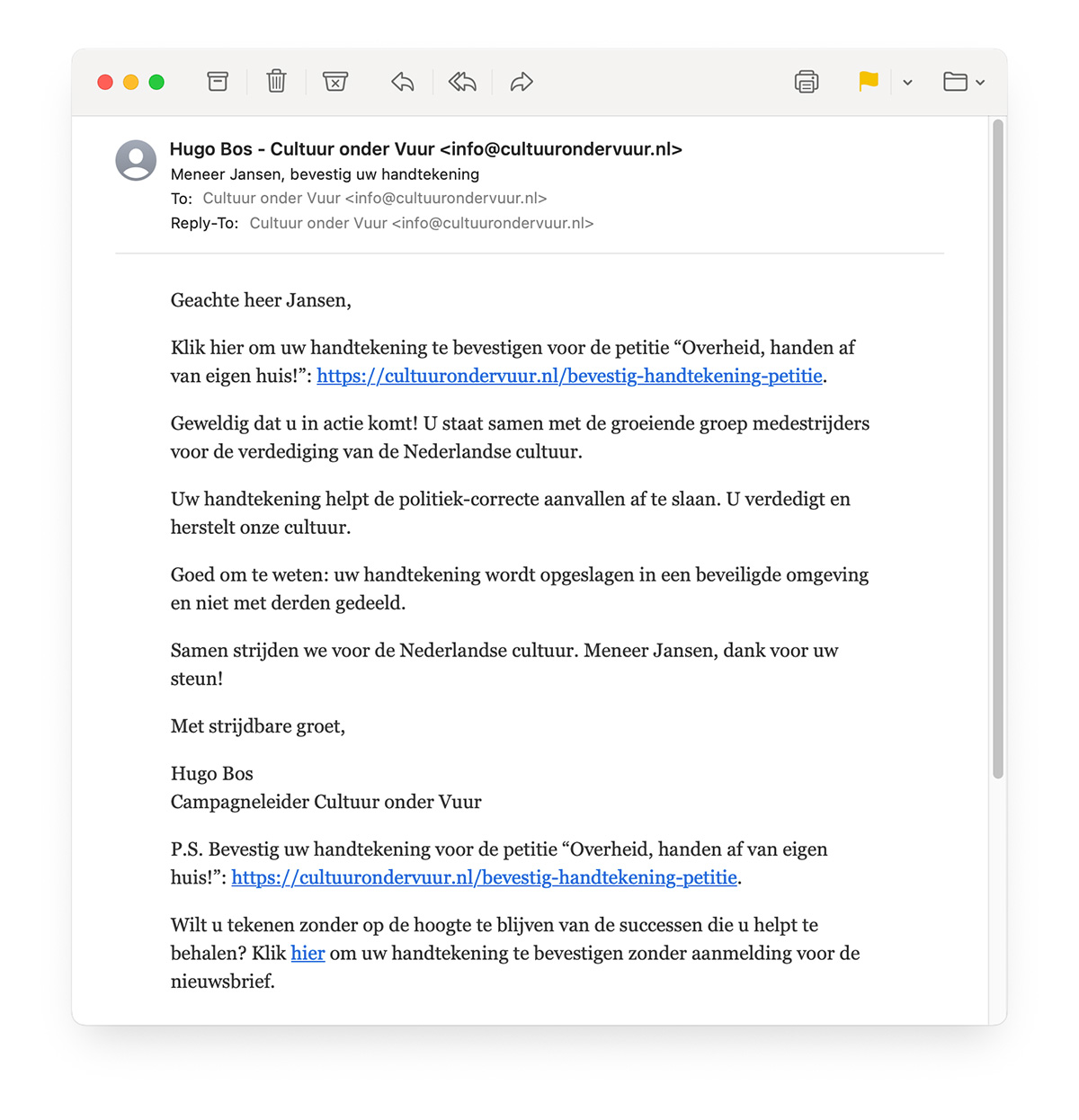
Task: Archive this email
Action: point(218,81)
